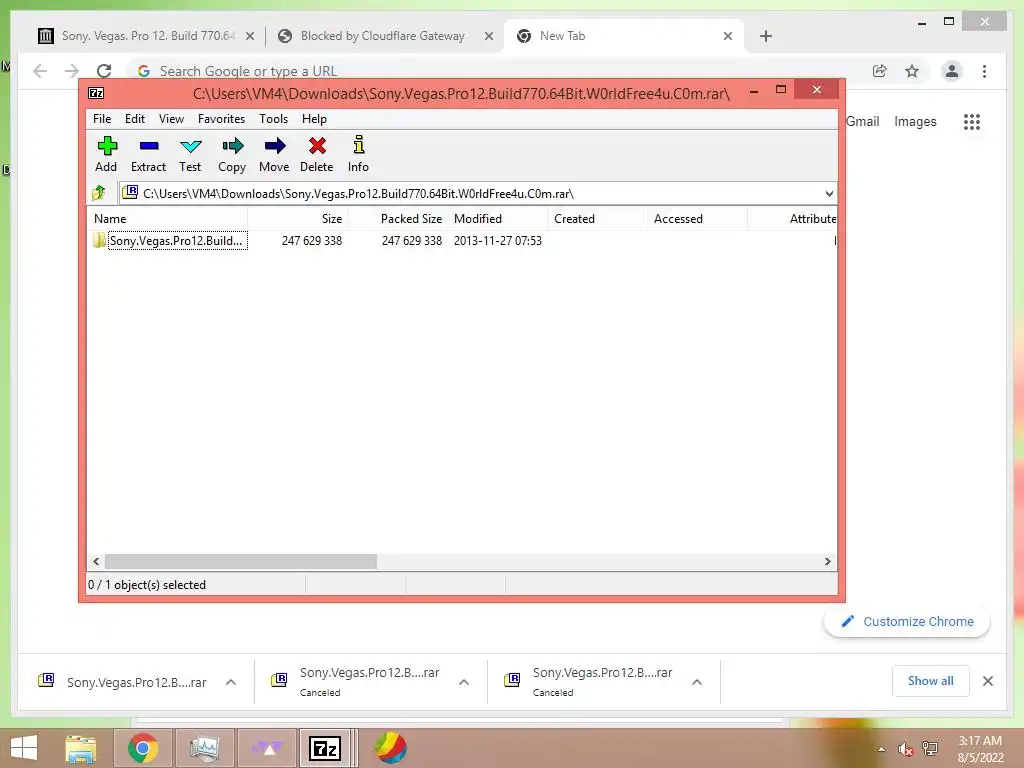Open the system monitor taskbar icon
The width and height of the screenshot is (1024, 768).
click(204, 748)
